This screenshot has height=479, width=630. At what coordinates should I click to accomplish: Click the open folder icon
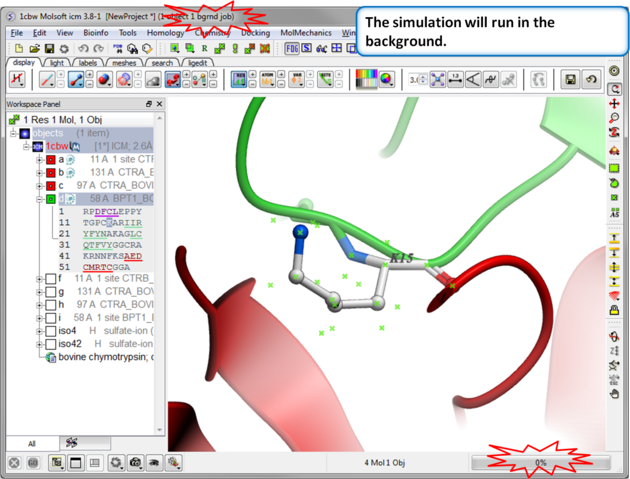(34, 48)
